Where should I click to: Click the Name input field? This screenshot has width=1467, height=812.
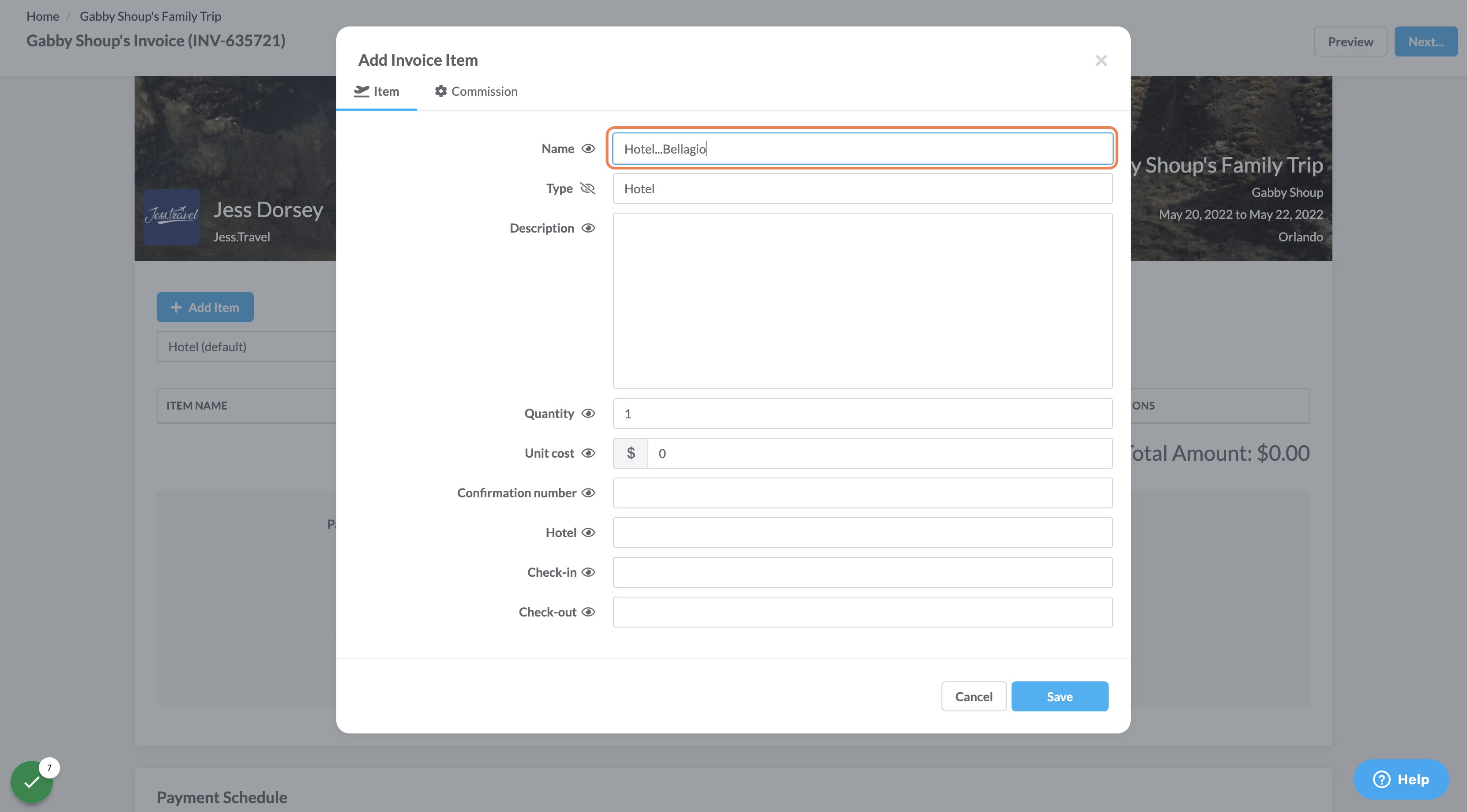[862, 149]
